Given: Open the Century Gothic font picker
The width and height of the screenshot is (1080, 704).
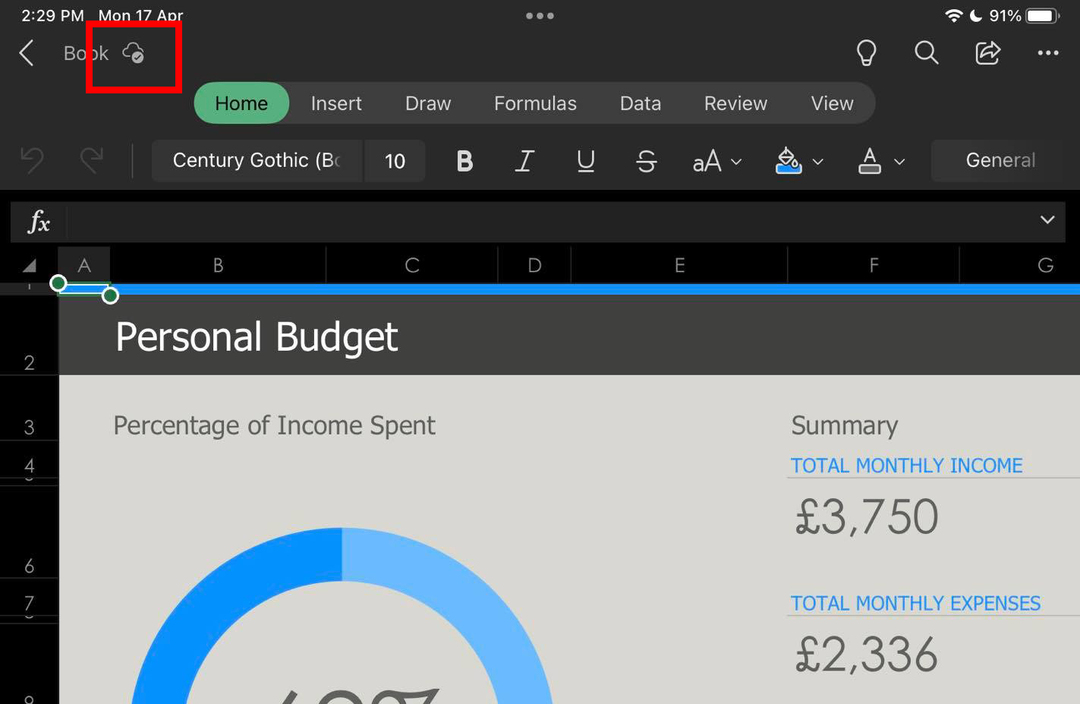Looking at the screenshot, I should (256, 161).
